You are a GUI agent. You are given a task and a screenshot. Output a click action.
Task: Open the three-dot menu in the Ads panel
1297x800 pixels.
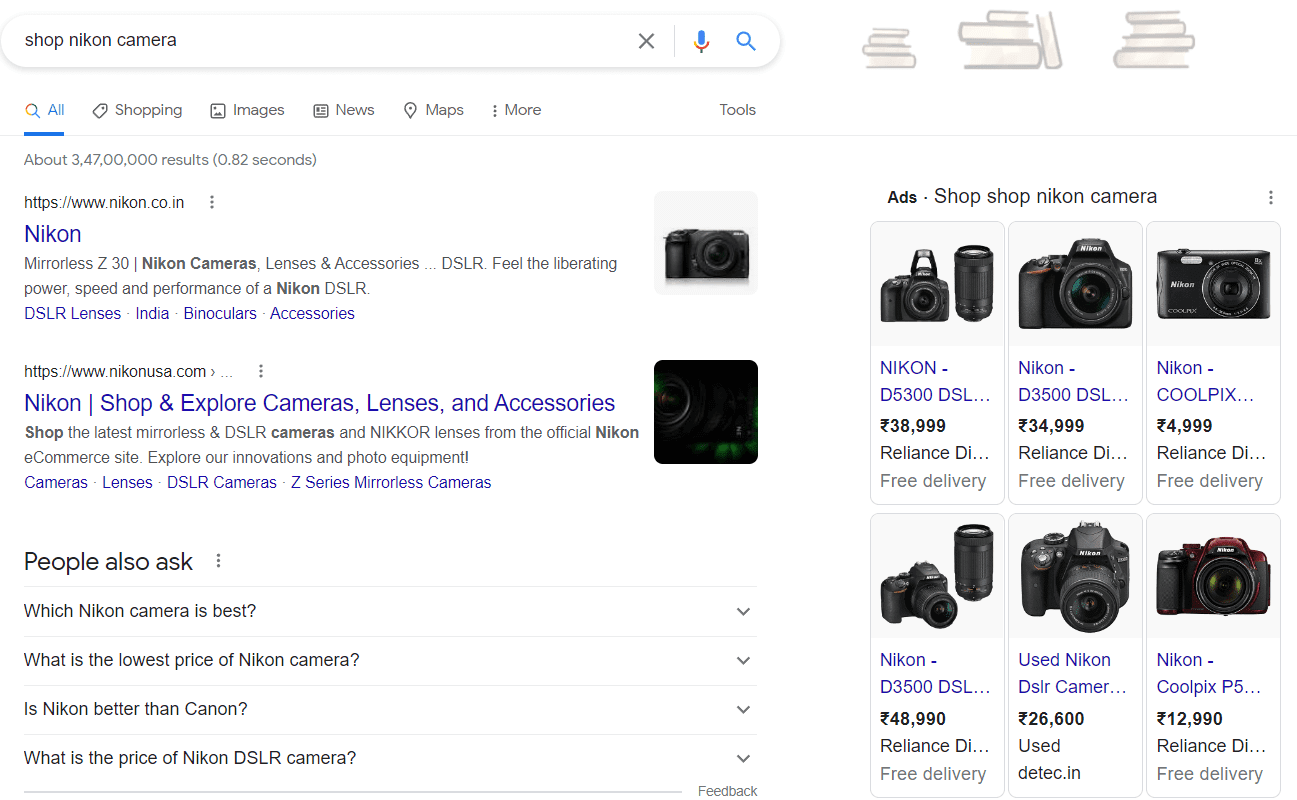pos(1270,197)
